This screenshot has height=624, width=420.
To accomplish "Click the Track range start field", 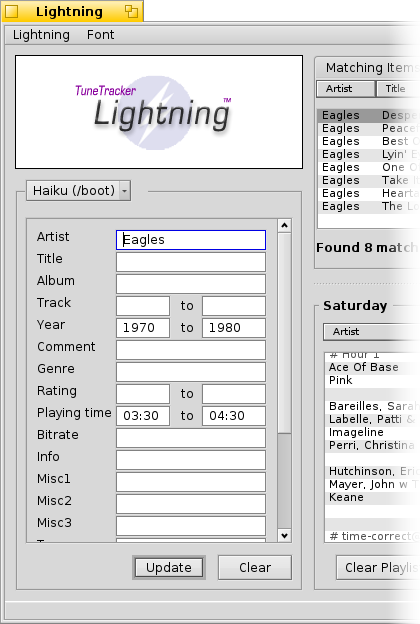I will (x=143, y=306).
